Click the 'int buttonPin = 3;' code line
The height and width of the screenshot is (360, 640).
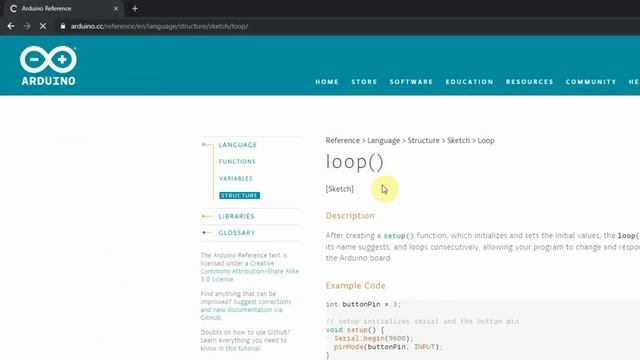[x=363, y=304]
